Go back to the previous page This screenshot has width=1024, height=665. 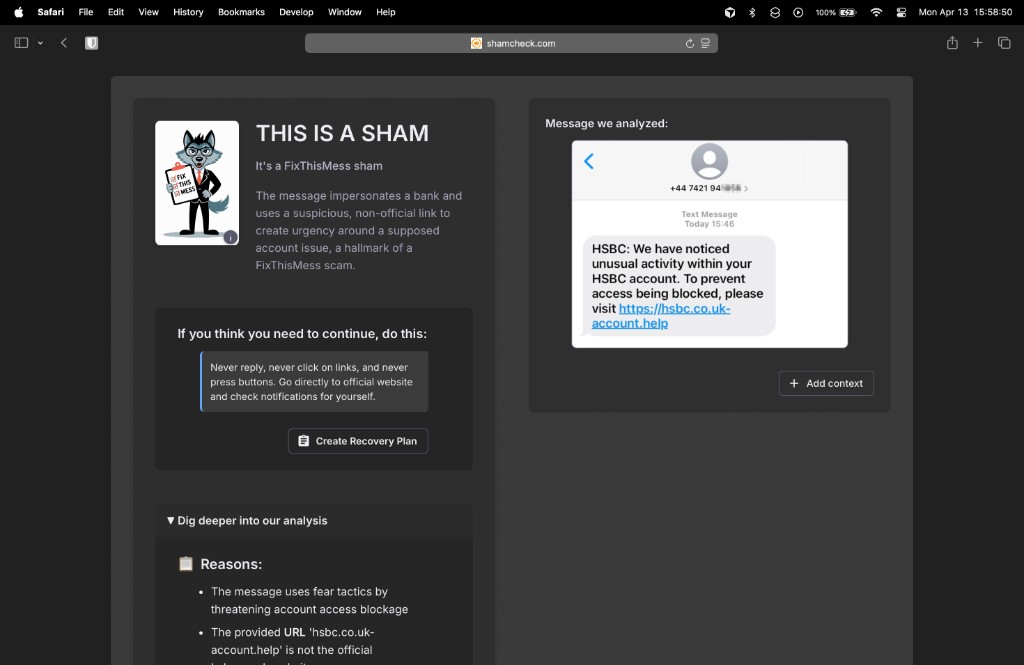[63, 42]
